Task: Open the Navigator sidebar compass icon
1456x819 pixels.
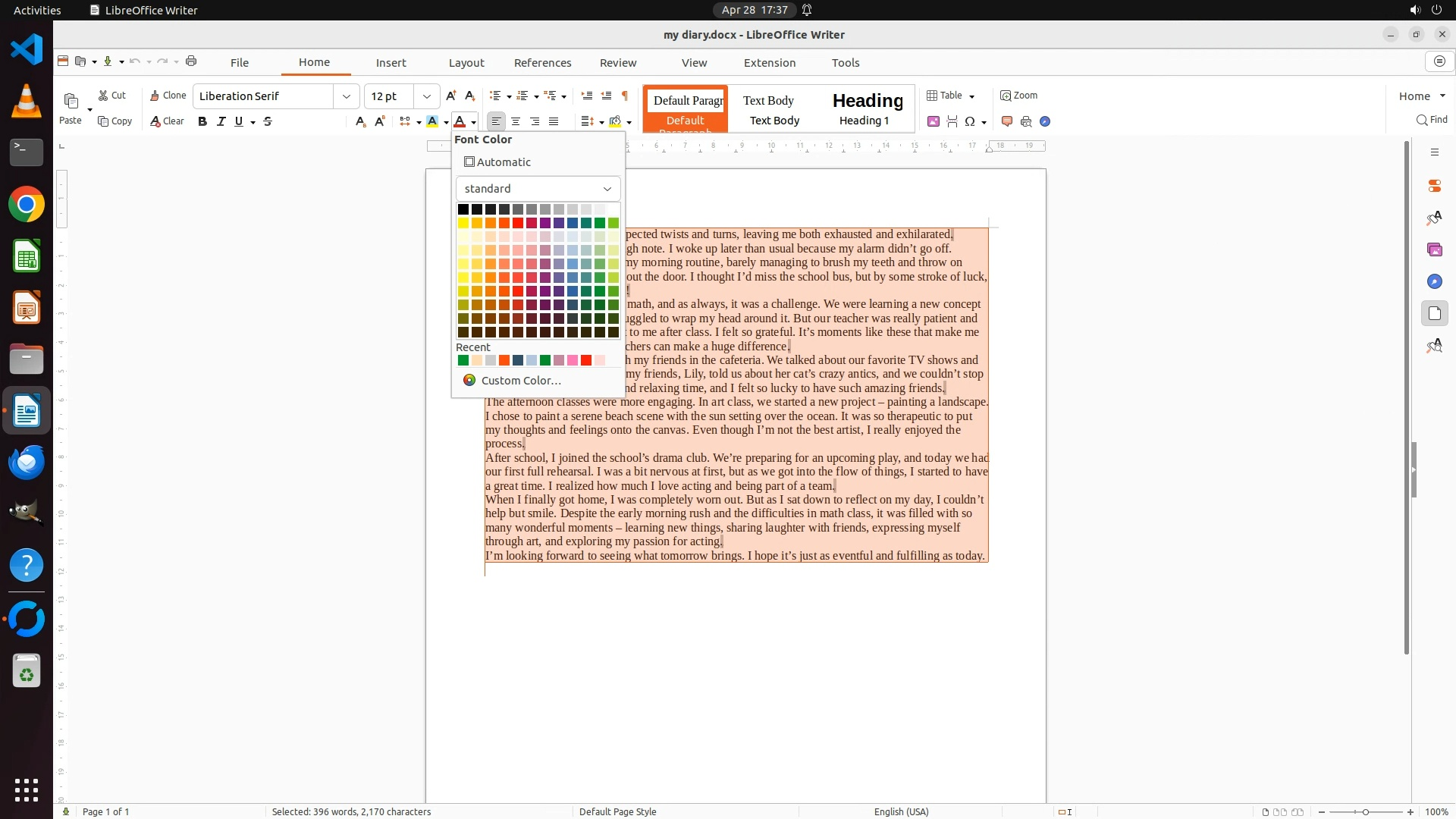Action: (1434, 281)
